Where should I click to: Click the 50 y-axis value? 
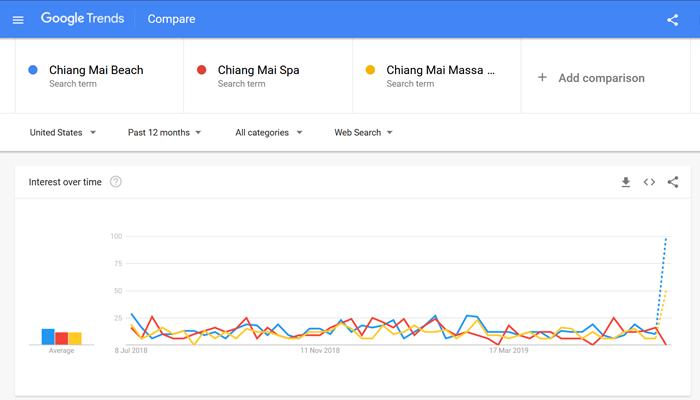pos(118,291)
